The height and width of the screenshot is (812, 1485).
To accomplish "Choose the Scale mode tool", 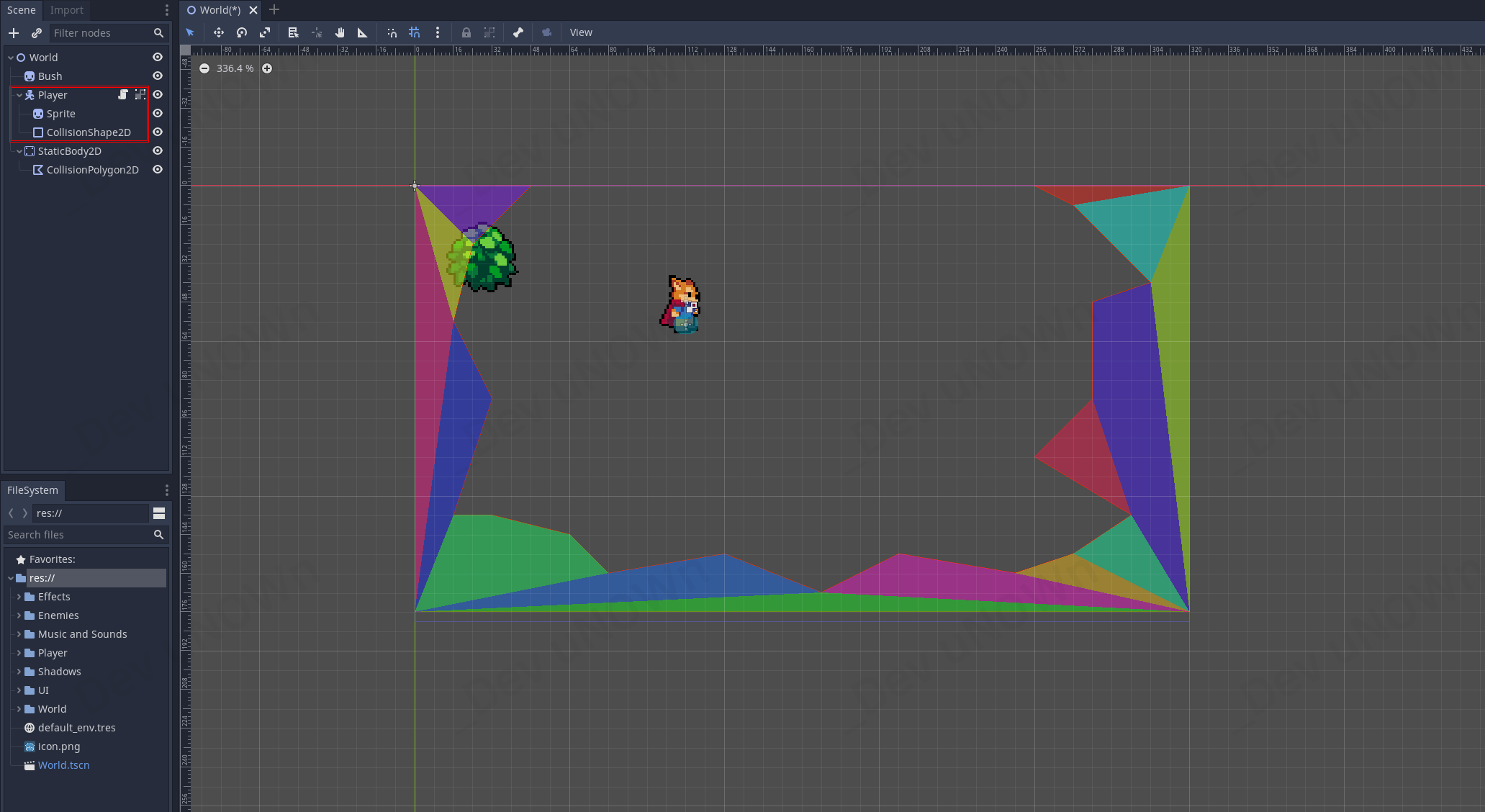I will (x=265, y=32).
